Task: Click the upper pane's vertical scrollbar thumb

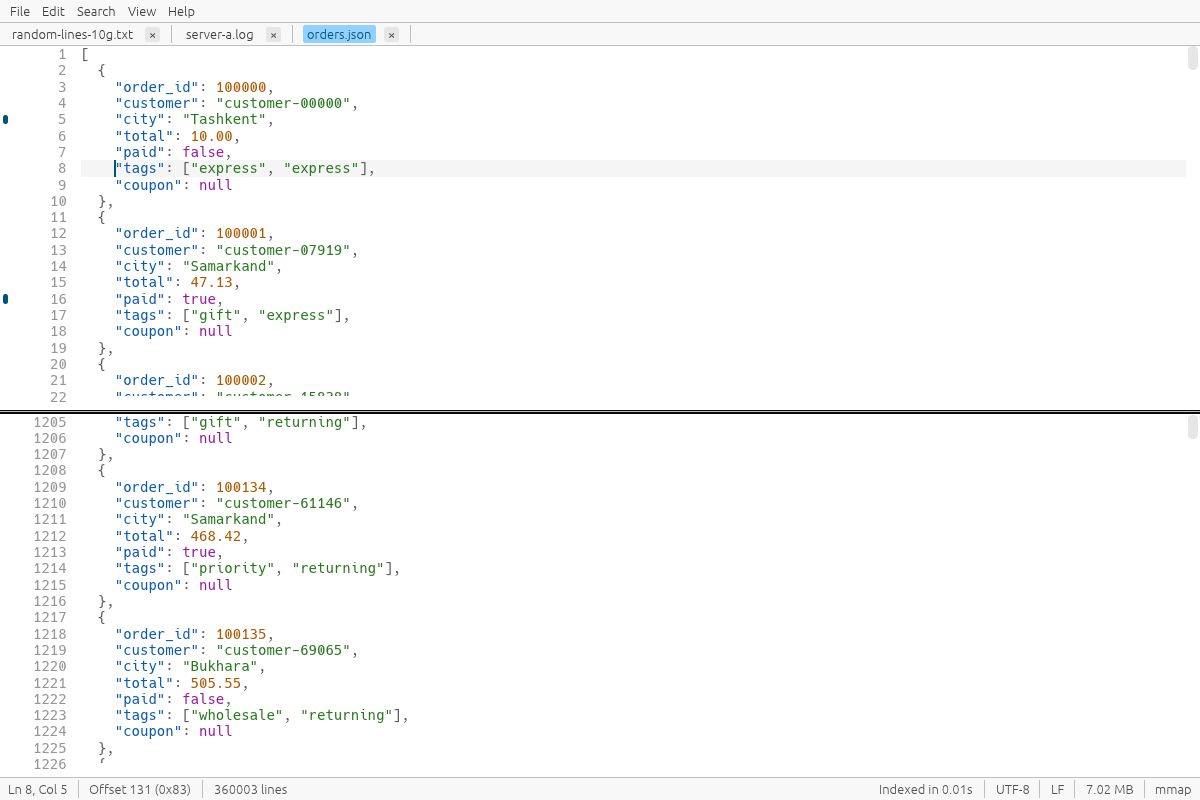Action: [1193, 58]
